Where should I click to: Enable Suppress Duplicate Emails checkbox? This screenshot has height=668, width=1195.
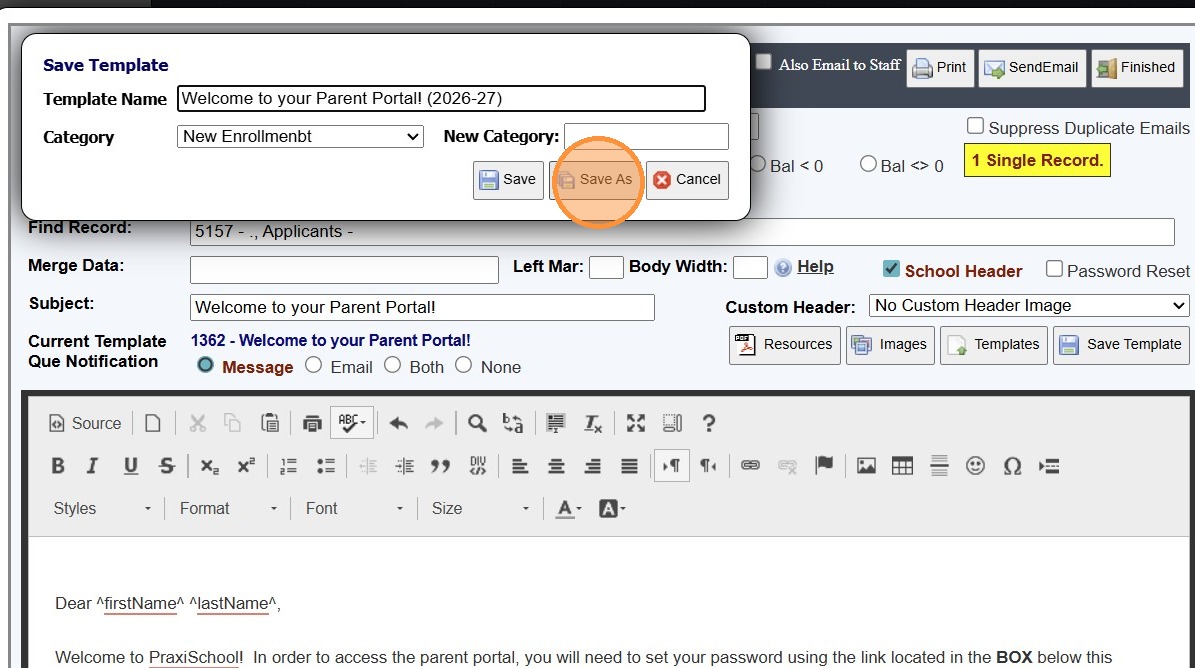[x=976, y=126]
